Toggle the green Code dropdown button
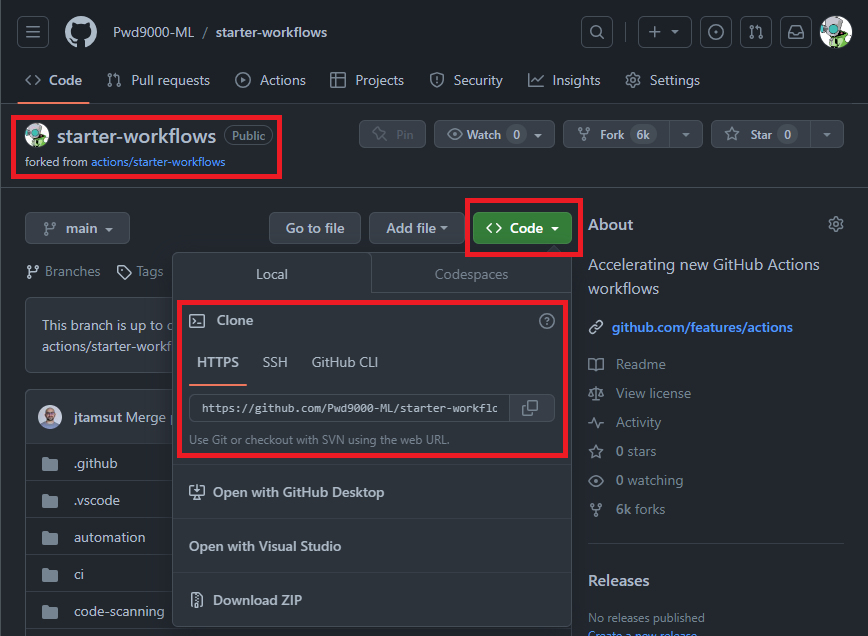 point(522,228)
